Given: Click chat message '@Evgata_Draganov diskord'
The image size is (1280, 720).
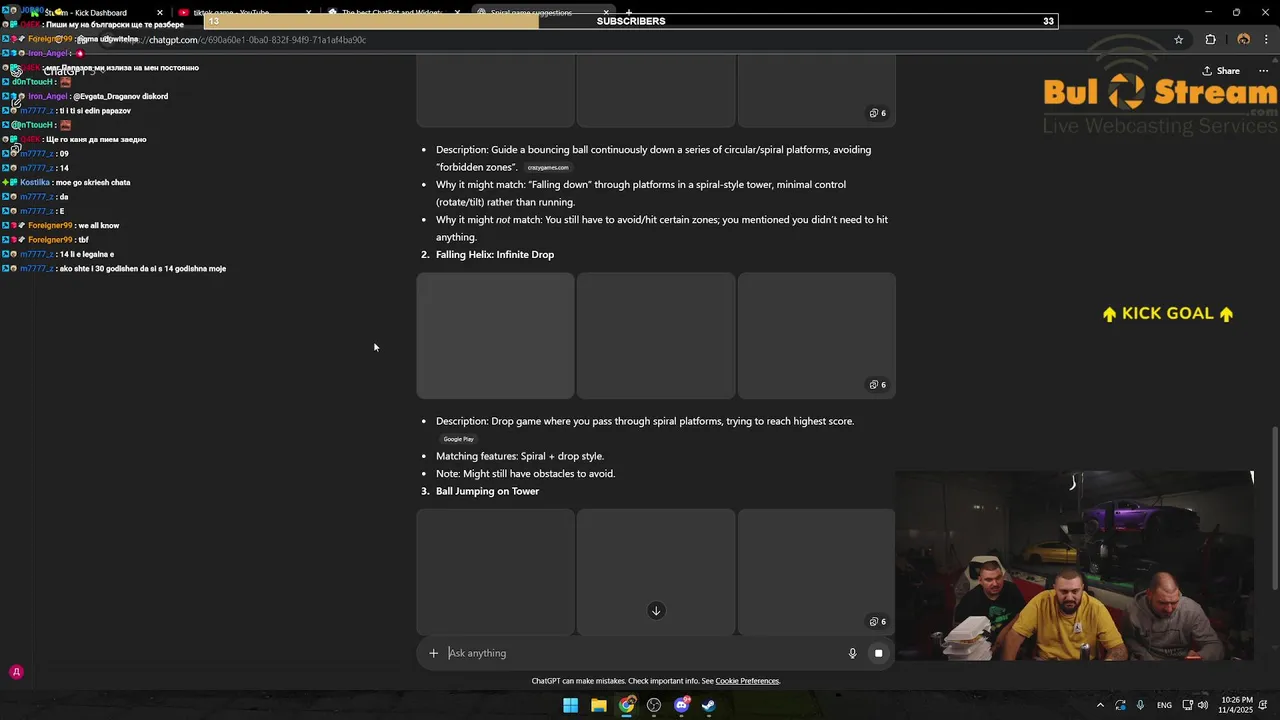Looking at the screenshot, I should (120, 96).
